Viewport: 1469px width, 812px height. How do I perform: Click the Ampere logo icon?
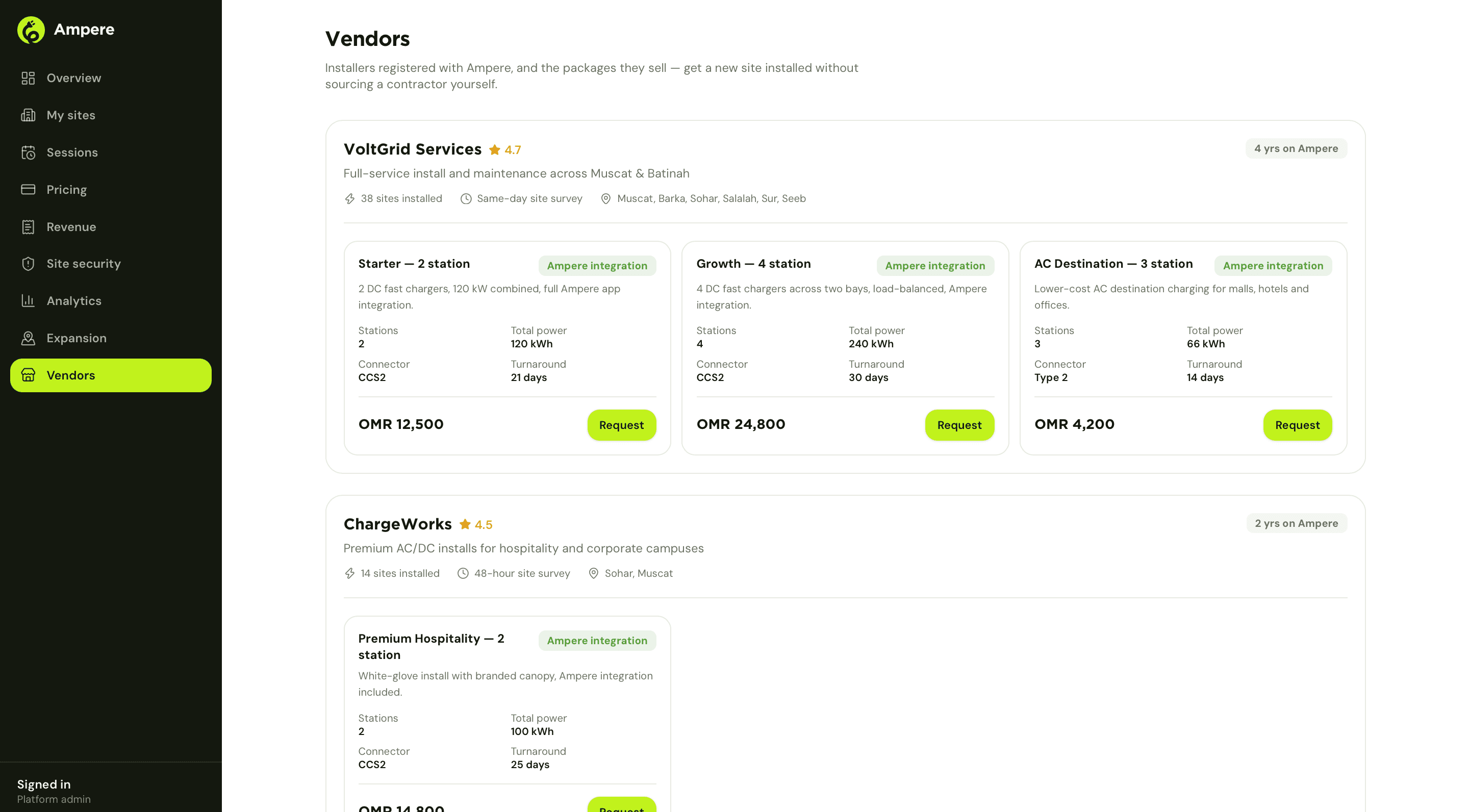[31, 30]
